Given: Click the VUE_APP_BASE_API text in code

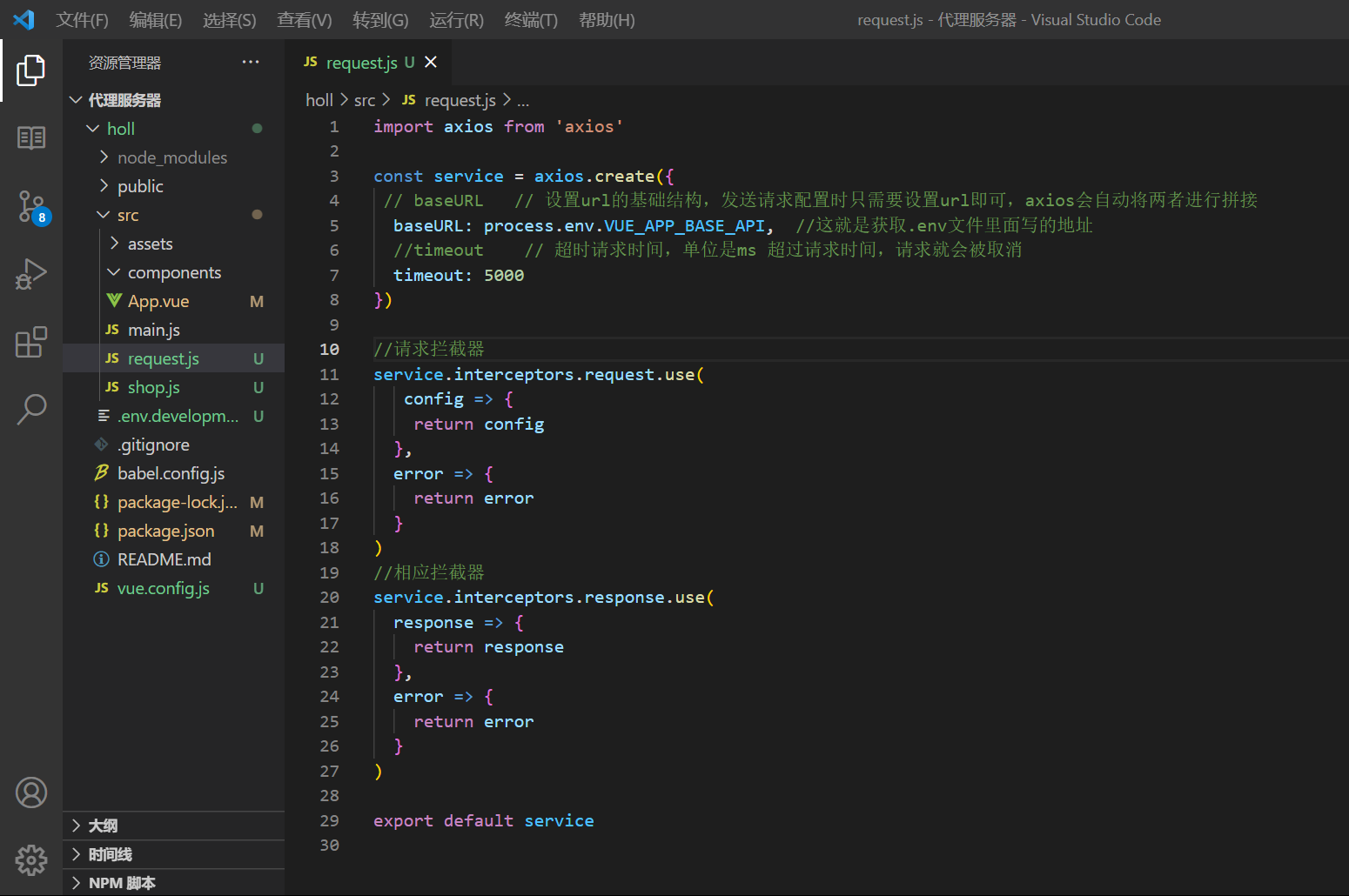Looking at the screenshot, I should pos(684,225).
